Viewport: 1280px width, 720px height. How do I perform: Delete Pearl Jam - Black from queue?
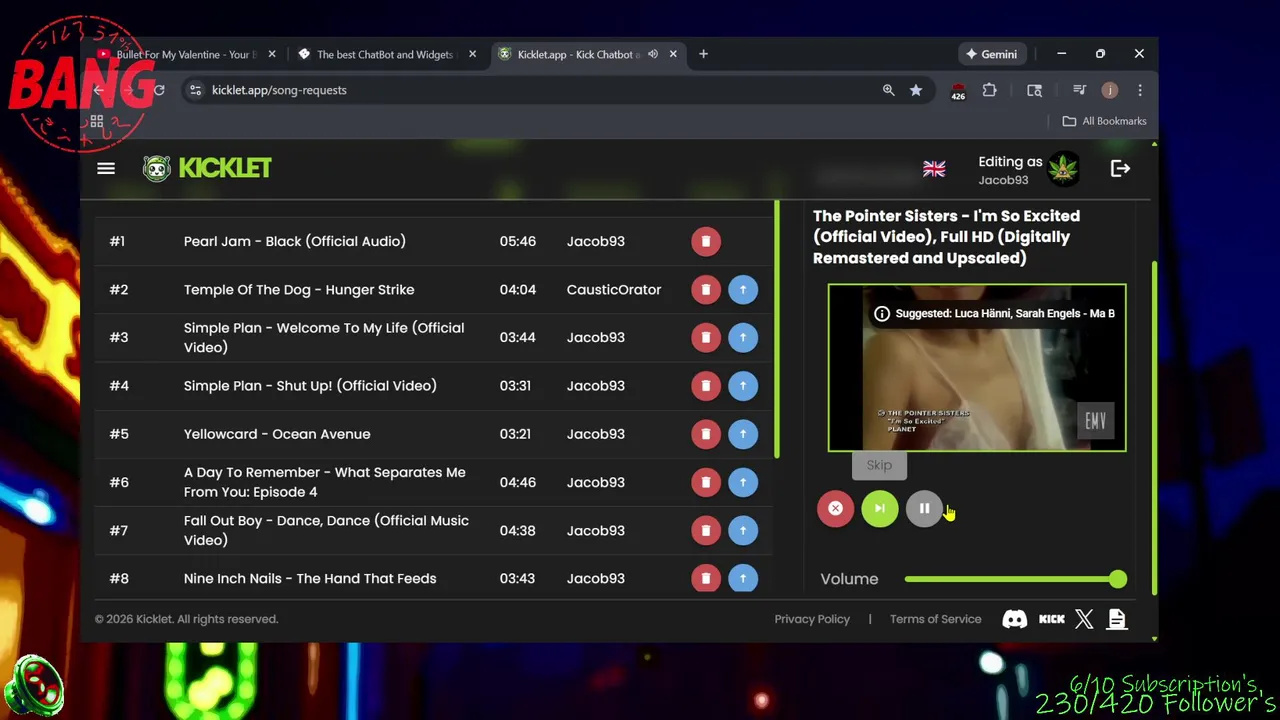pyautogui.click(x=706, y=241)
